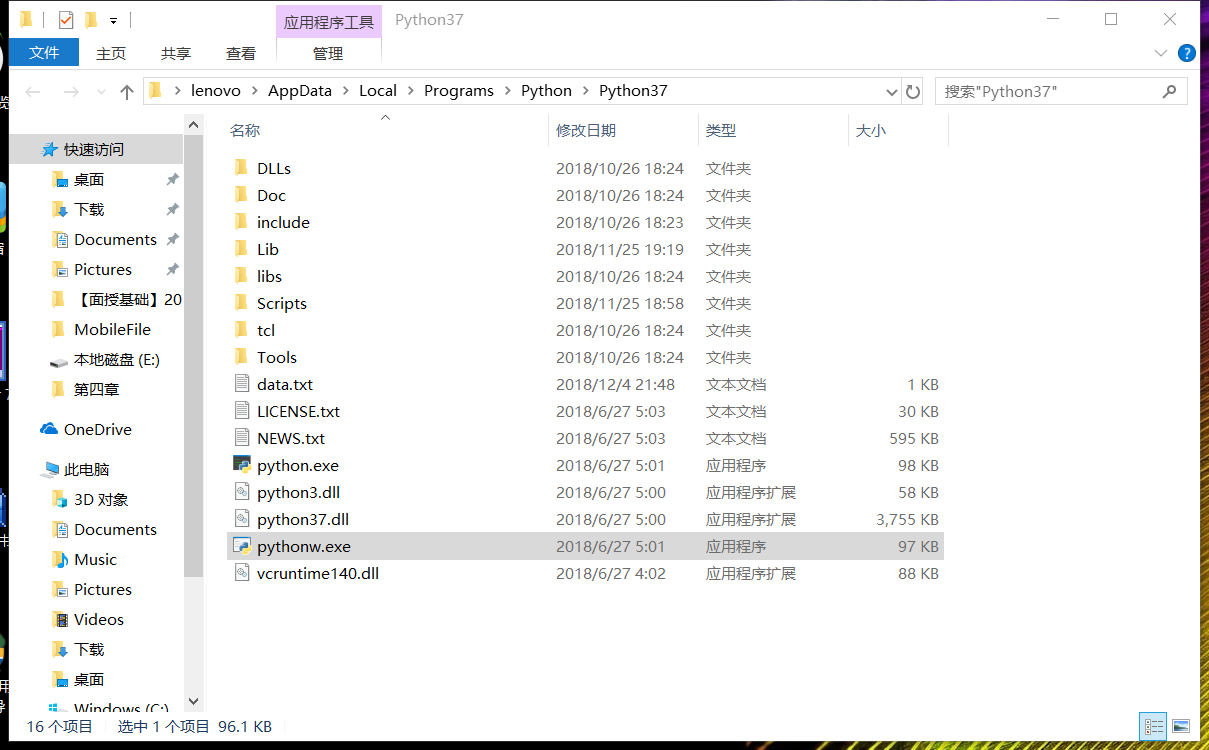
Task: Click the Doc folder icon
Action: click(x=241, y=195)
